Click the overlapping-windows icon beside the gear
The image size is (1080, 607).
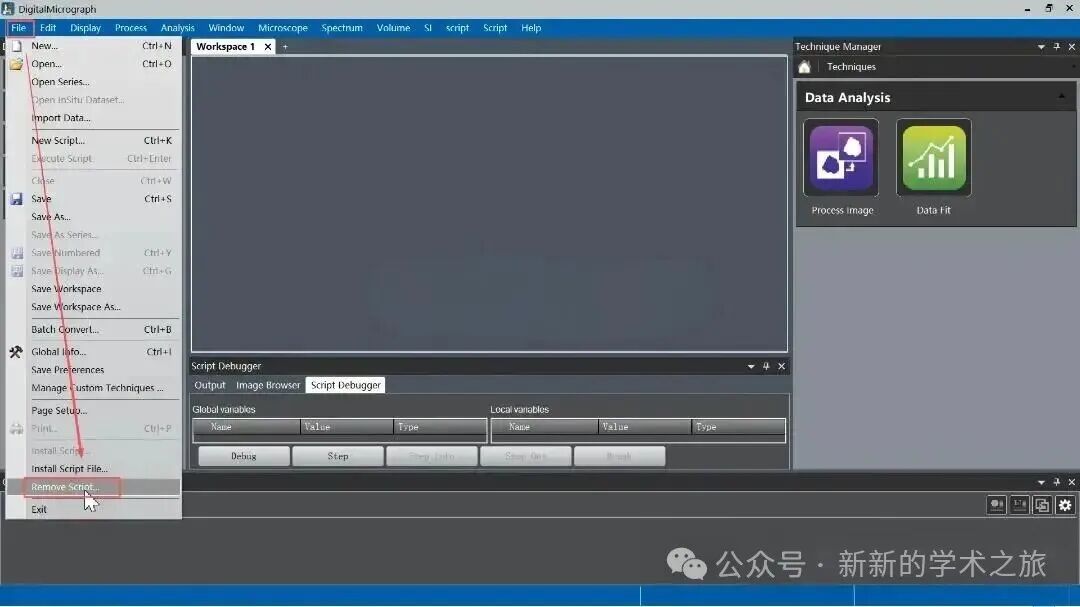click(x=1042, y=505)
